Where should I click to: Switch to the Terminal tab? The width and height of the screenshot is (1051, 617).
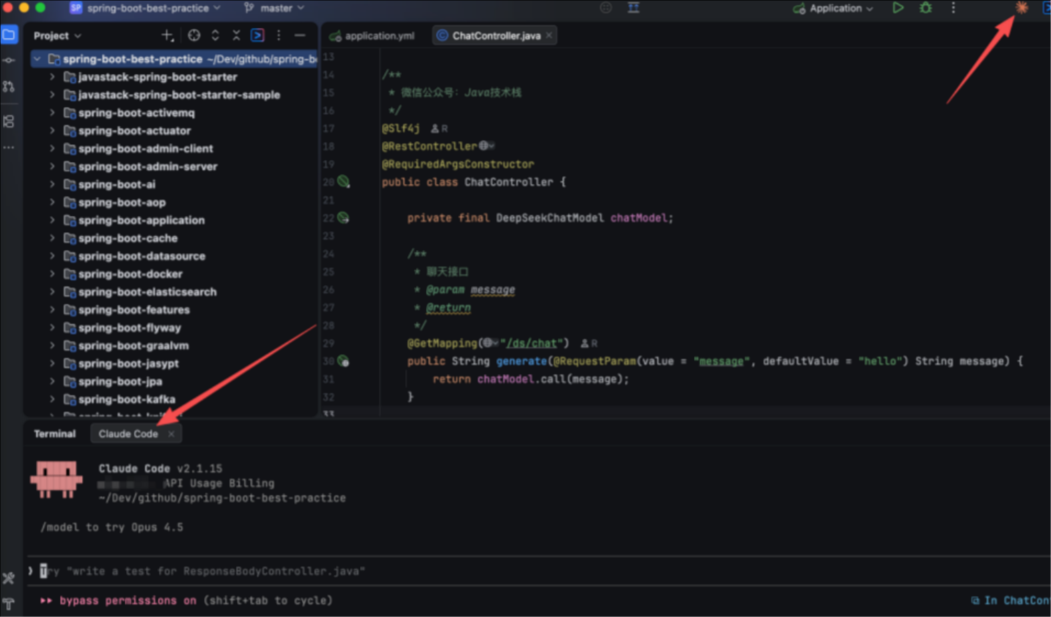(x=55, y=434)
